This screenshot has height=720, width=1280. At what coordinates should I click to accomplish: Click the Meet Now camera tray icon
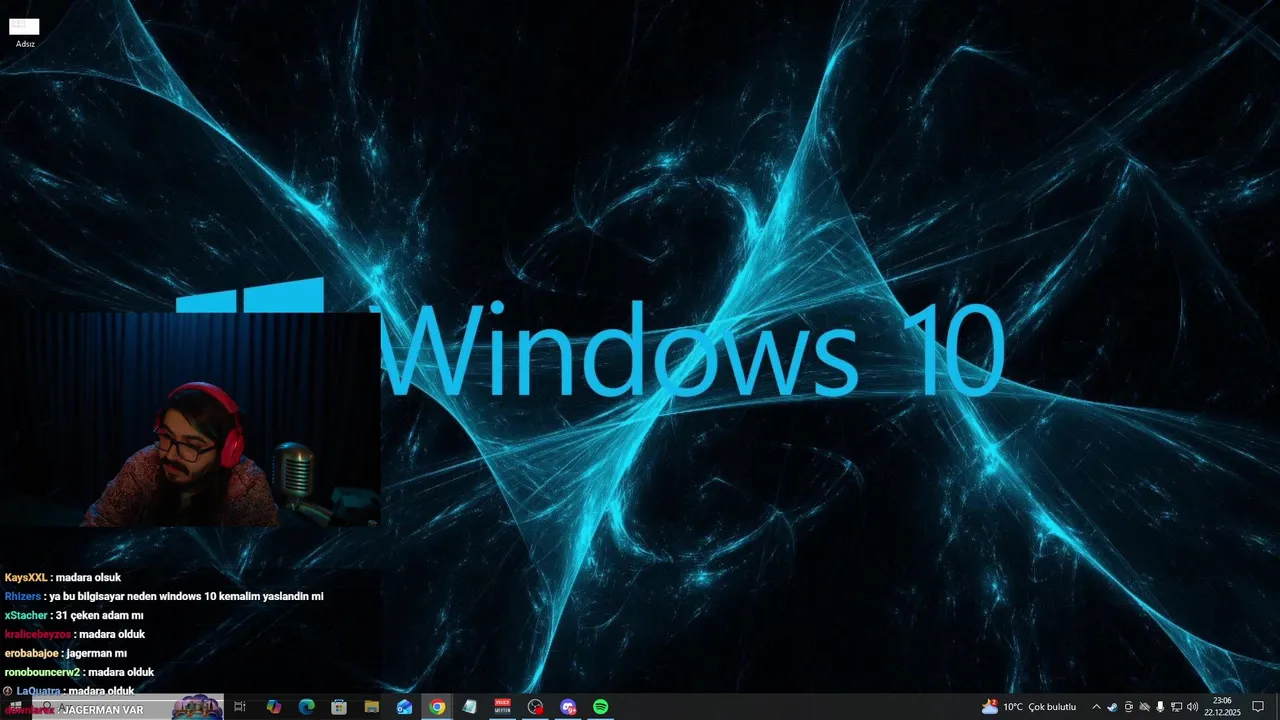click(x=1129, y=707)
